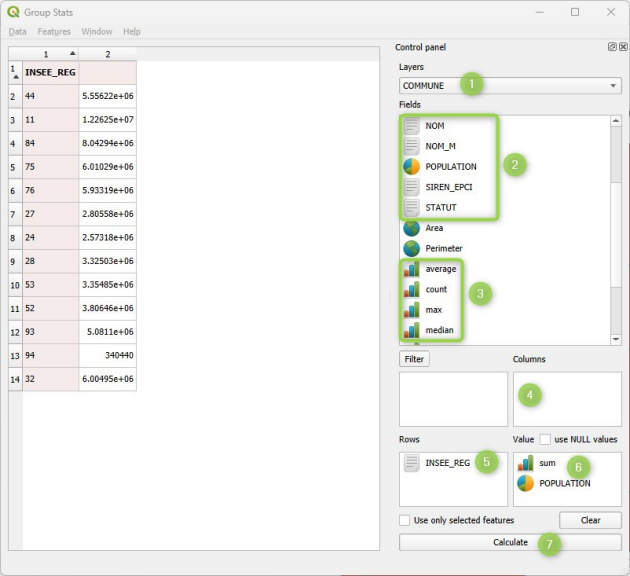The image size is (630, 576).
Task: Select region cell 32
Action: click(51, 379)
